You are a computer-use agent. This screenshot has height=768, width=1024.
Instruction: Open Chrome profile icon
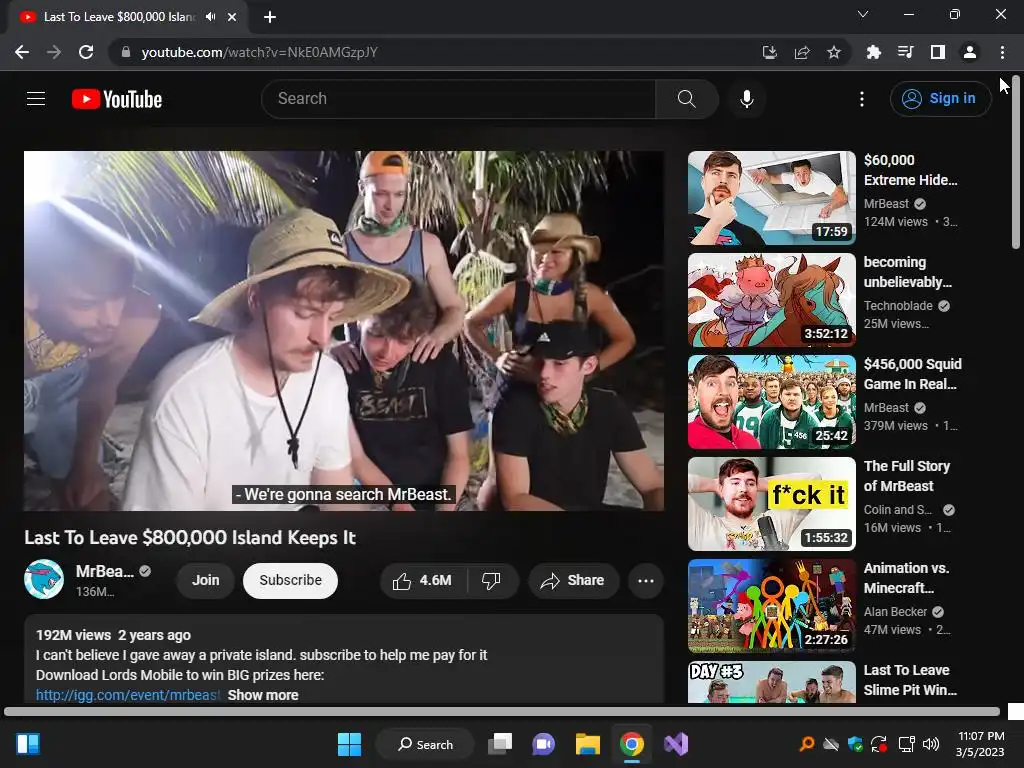[970, 52]
